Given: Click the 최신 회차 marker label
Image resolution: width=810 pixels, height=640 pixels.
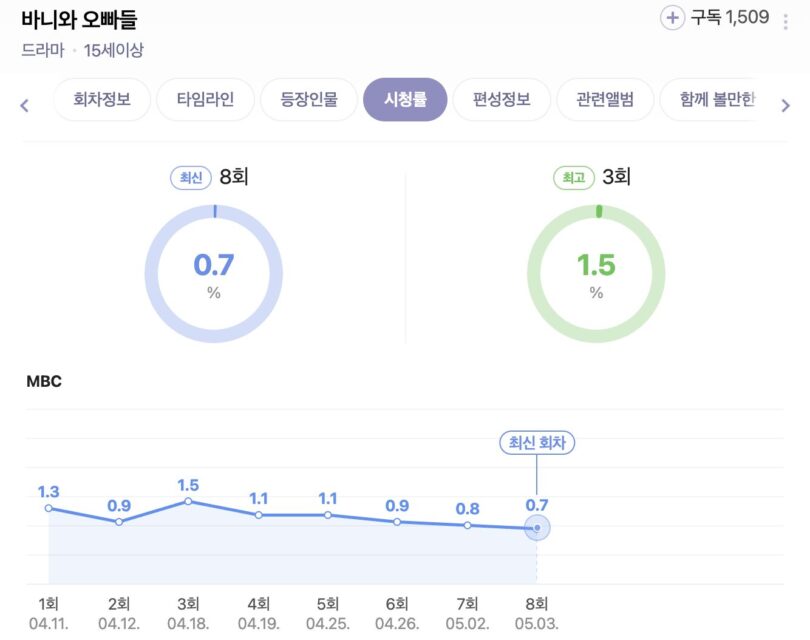Looking at the screenshot, I should click(x=537, y=443).
